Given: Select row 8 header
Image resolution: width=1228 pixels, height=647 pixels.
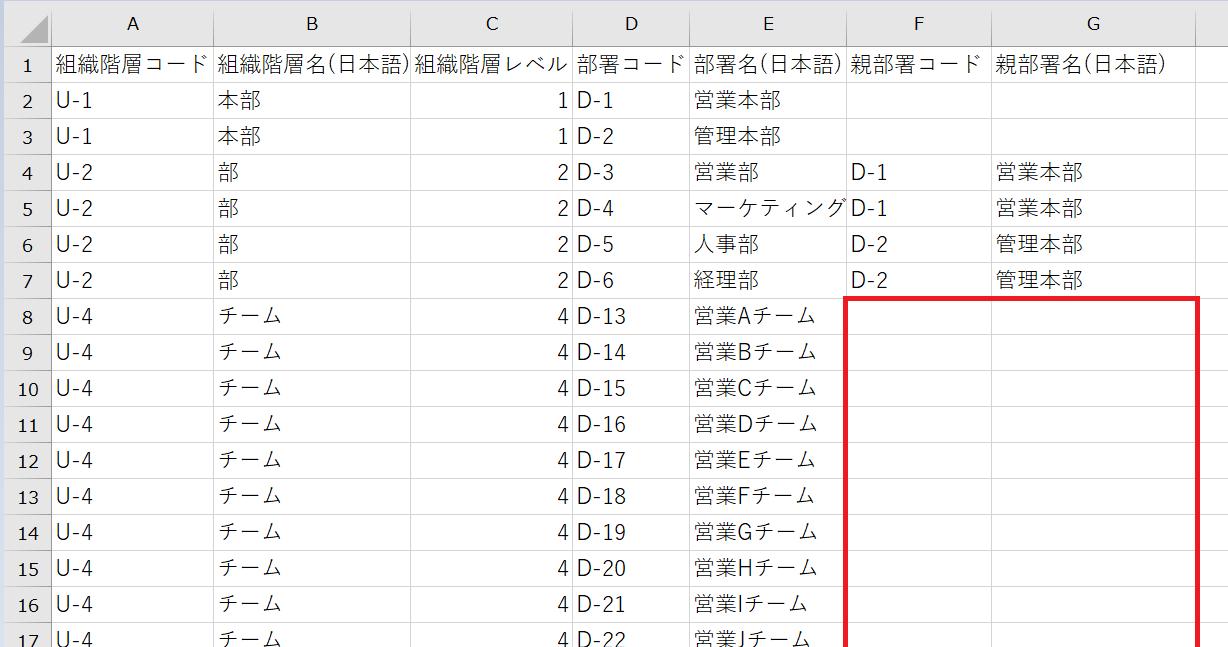Looking at the screenshot, I should pos(27,317).
